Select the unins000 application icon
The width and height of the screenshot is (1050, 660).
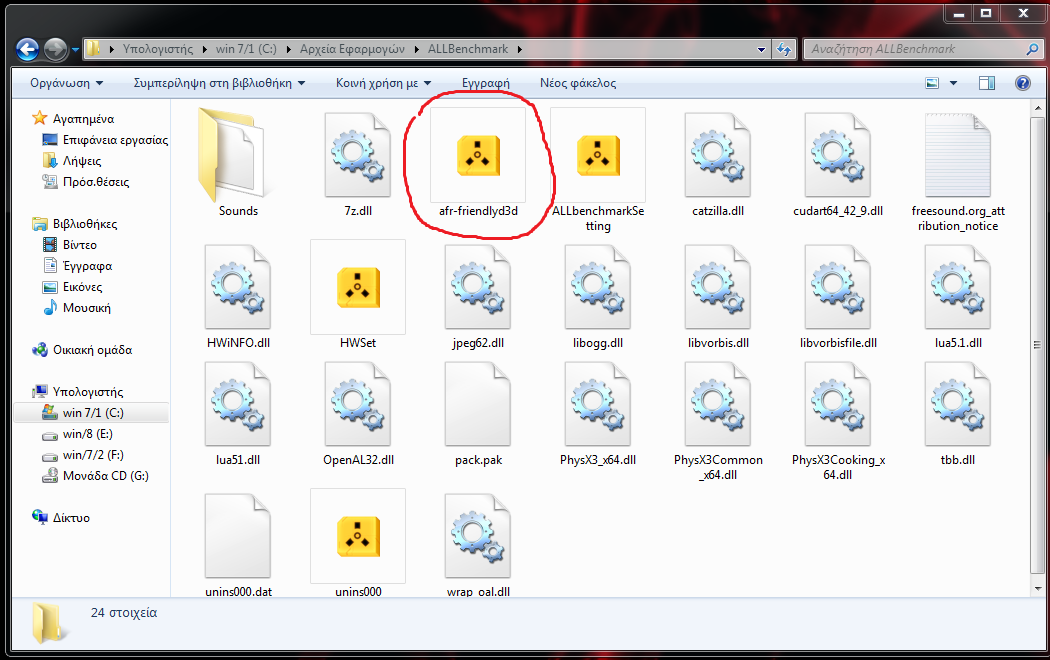pos(358,536)
